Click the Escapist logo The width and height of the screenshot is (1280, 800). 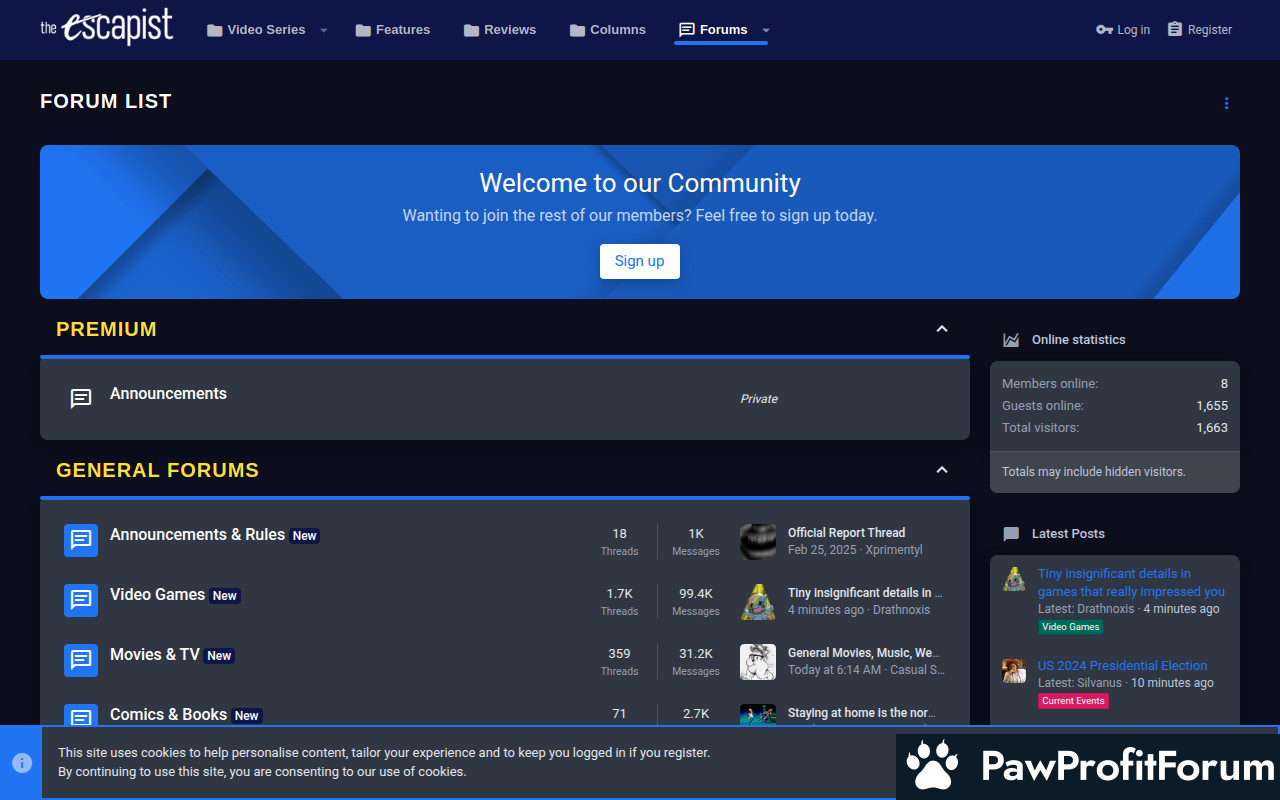[x=106, y=28]
